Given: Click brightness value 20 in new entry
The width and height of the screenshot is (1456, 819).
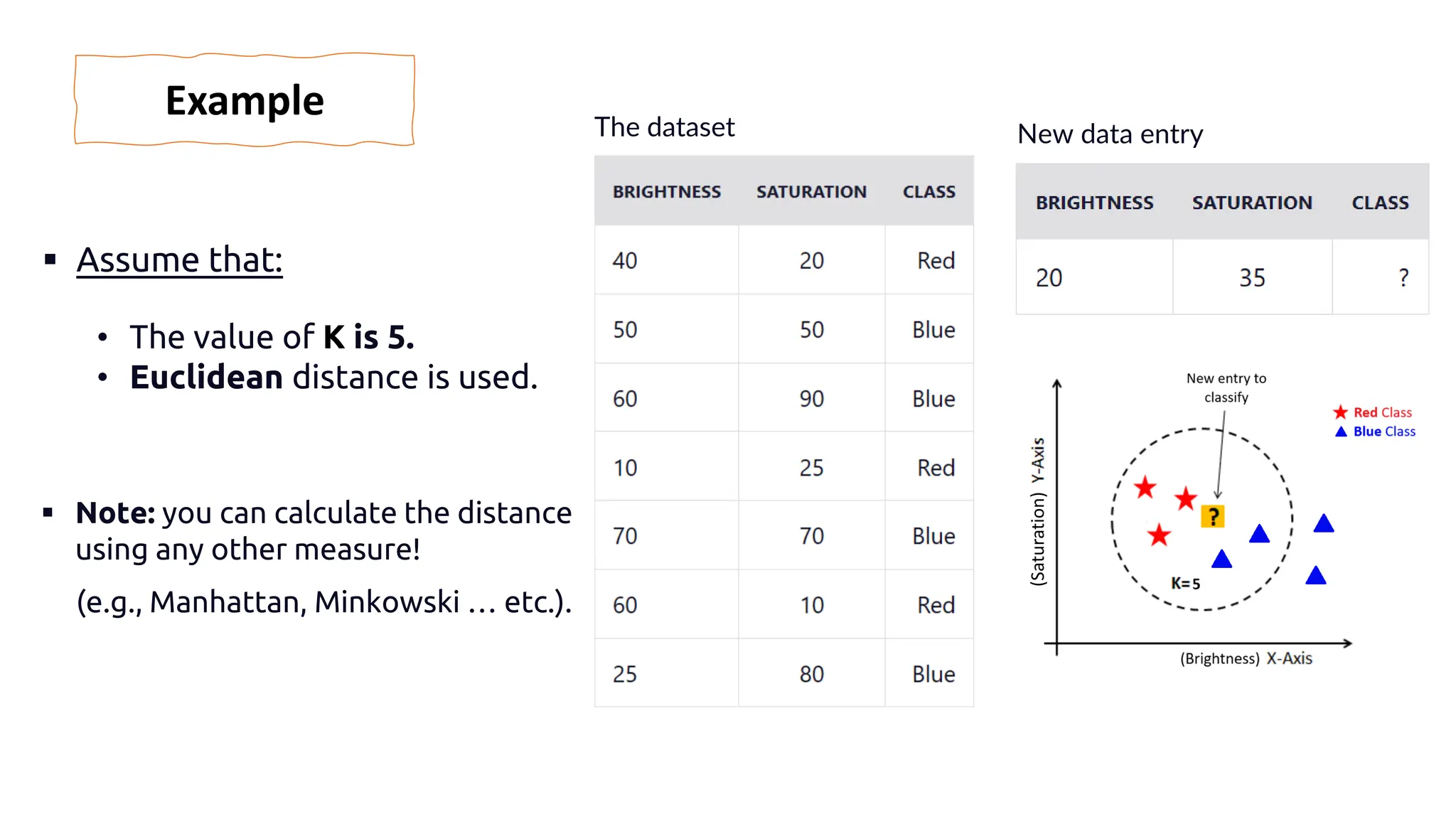Looking at the screenshot, I should (x=1049, y=277).
